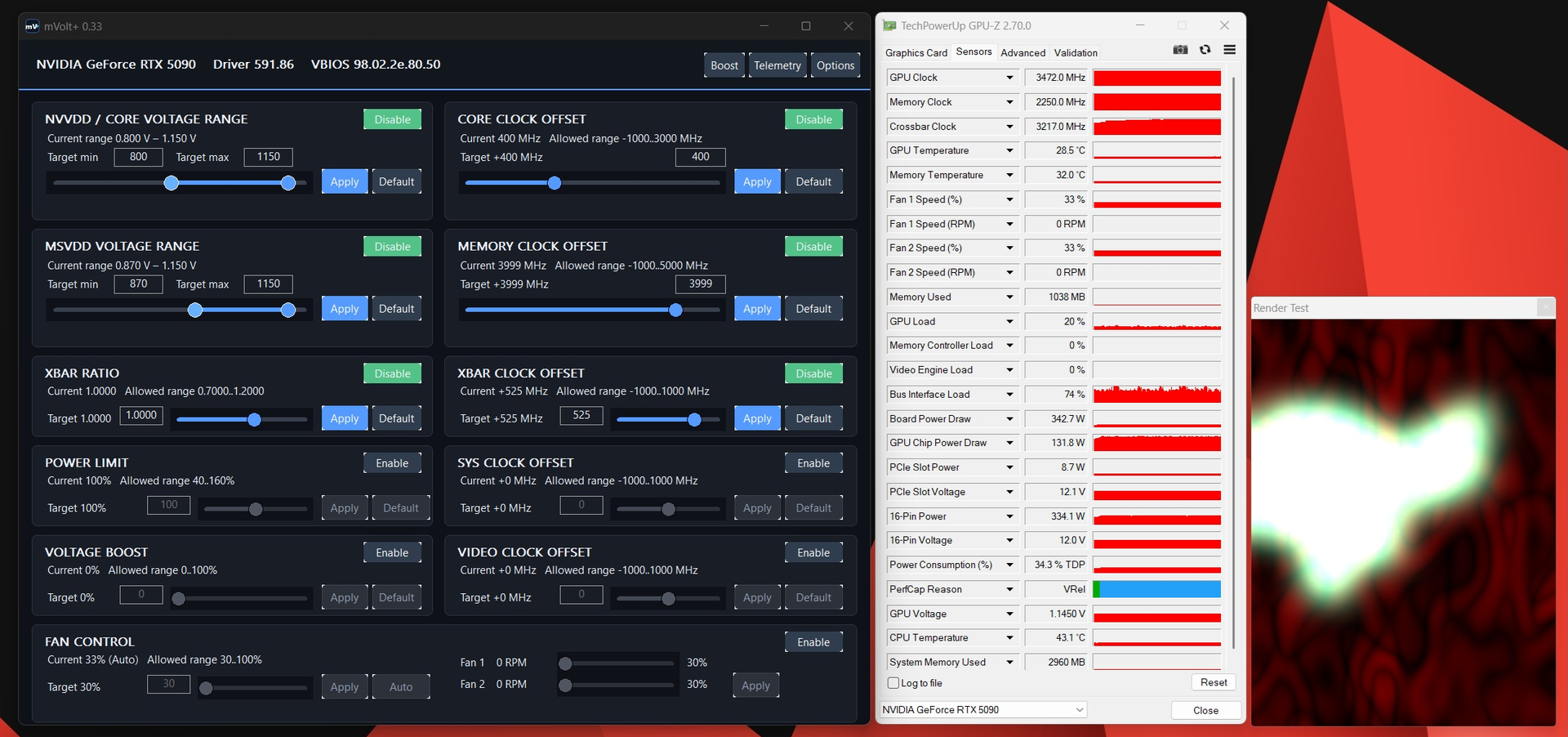Screen dimensions: 1568x737
Task: Expand the Crossbar Clock sensor dropdown
Action: pyautogui.click(x=1009, y=127)
